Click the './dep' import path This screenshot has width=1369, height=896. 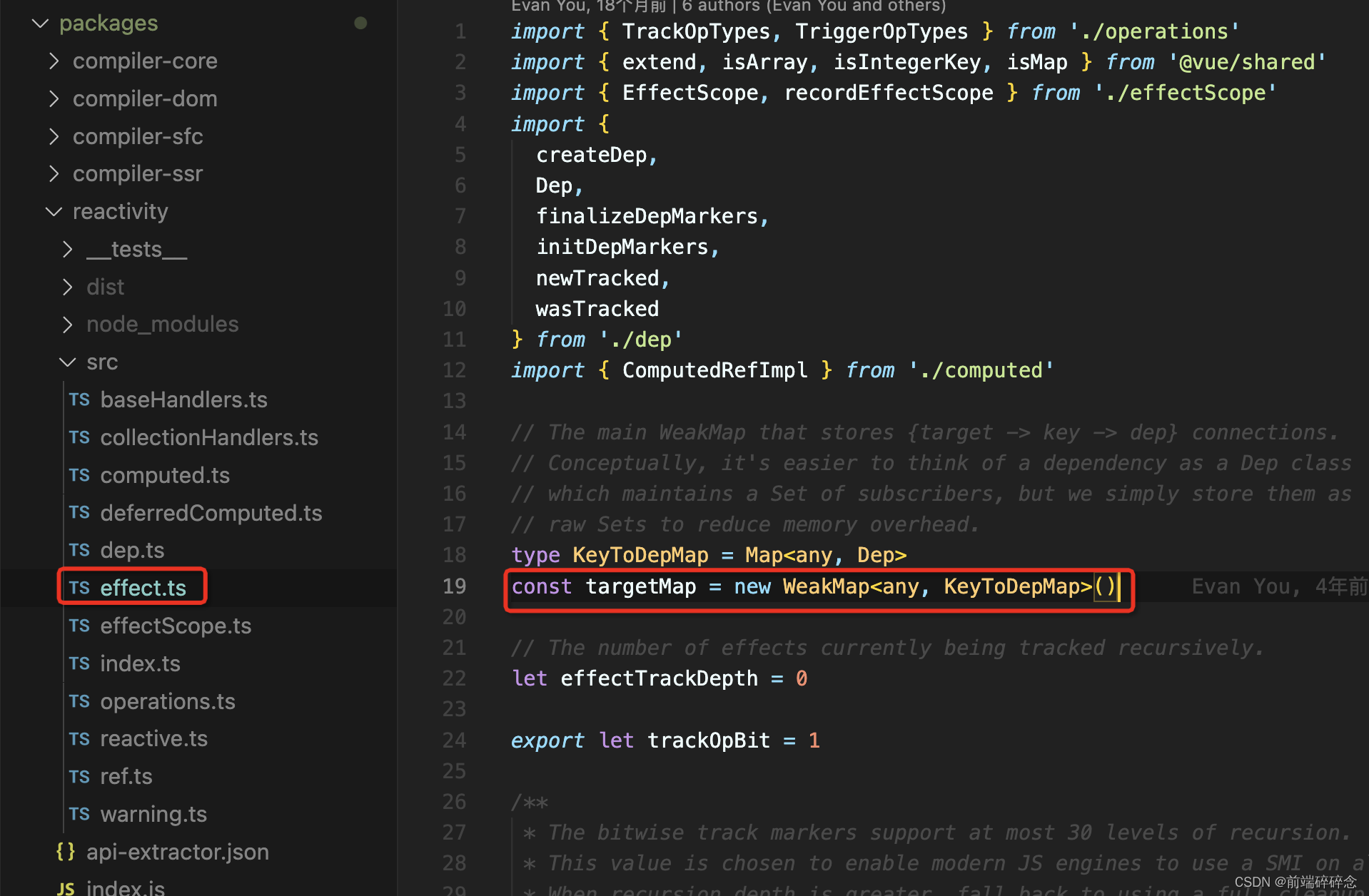click(641, 340)
